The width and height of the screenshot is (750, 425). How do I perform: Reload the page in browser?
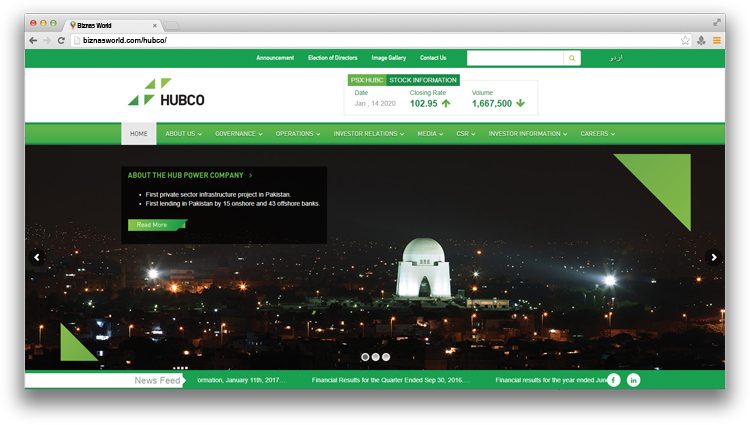coord(61,40)
